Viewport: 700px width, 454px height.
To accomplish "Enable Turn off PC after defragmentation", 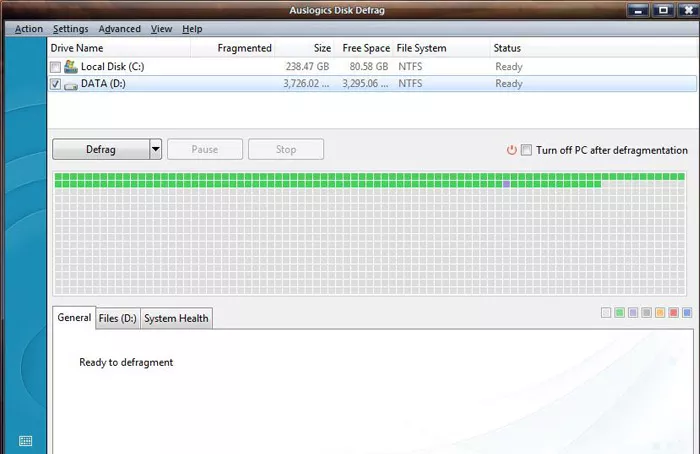I will point(527,150).
